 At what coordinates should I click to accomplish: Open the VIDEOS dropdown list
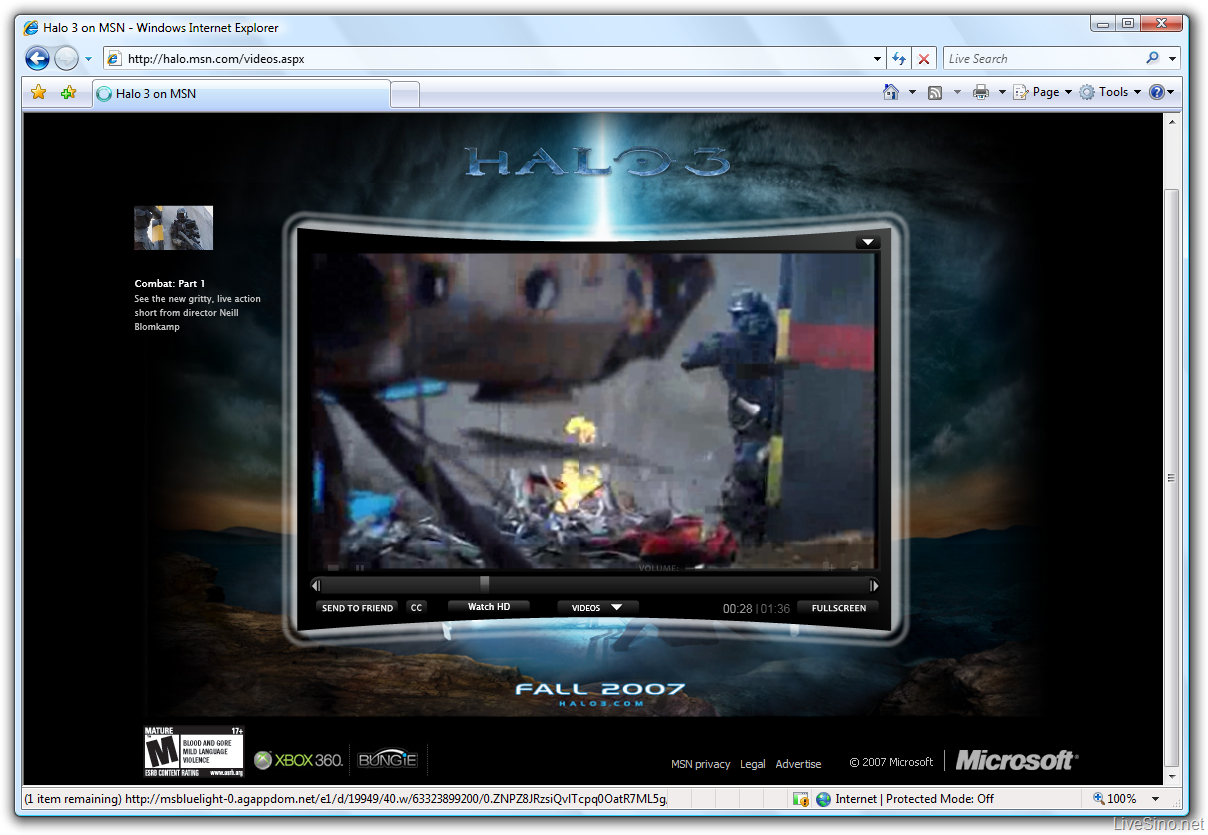(597, 607)
